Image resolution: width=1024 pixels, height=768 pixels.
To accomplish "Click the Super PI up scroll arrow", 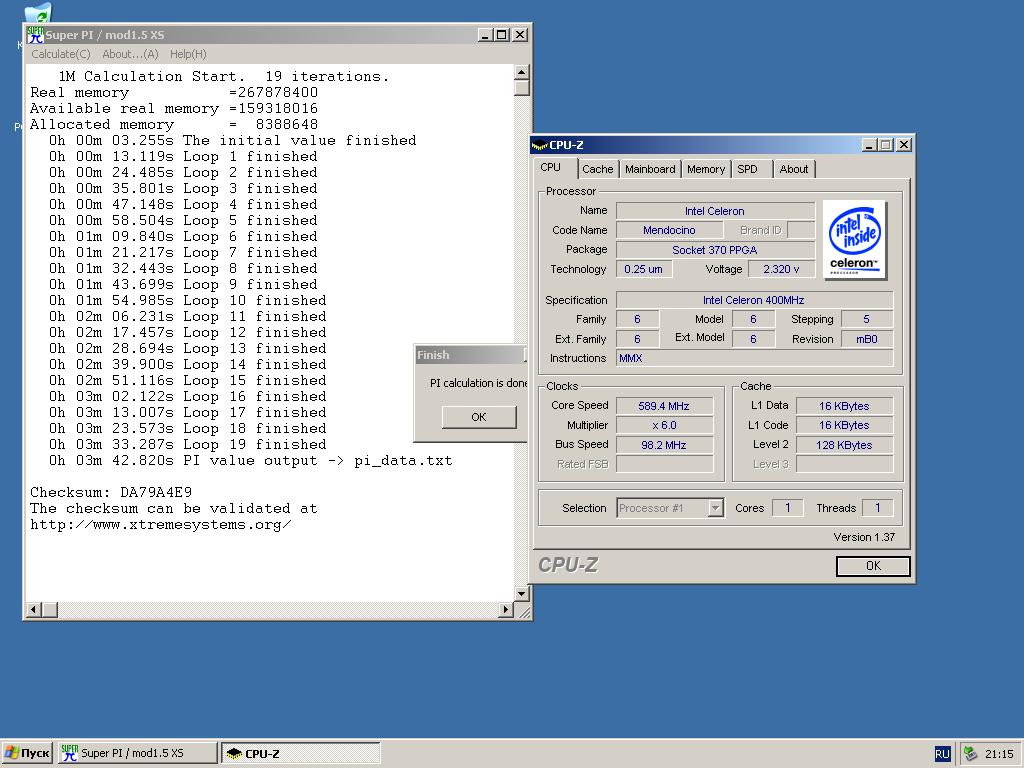I will [x=522, y=72].
